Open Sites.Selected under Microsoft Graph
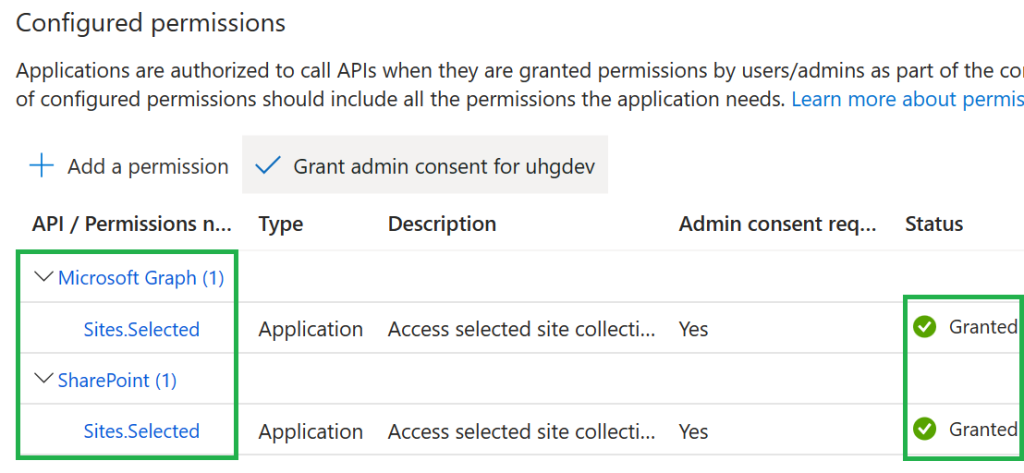This screenshot has height=473, width=1024. [142, 329]
